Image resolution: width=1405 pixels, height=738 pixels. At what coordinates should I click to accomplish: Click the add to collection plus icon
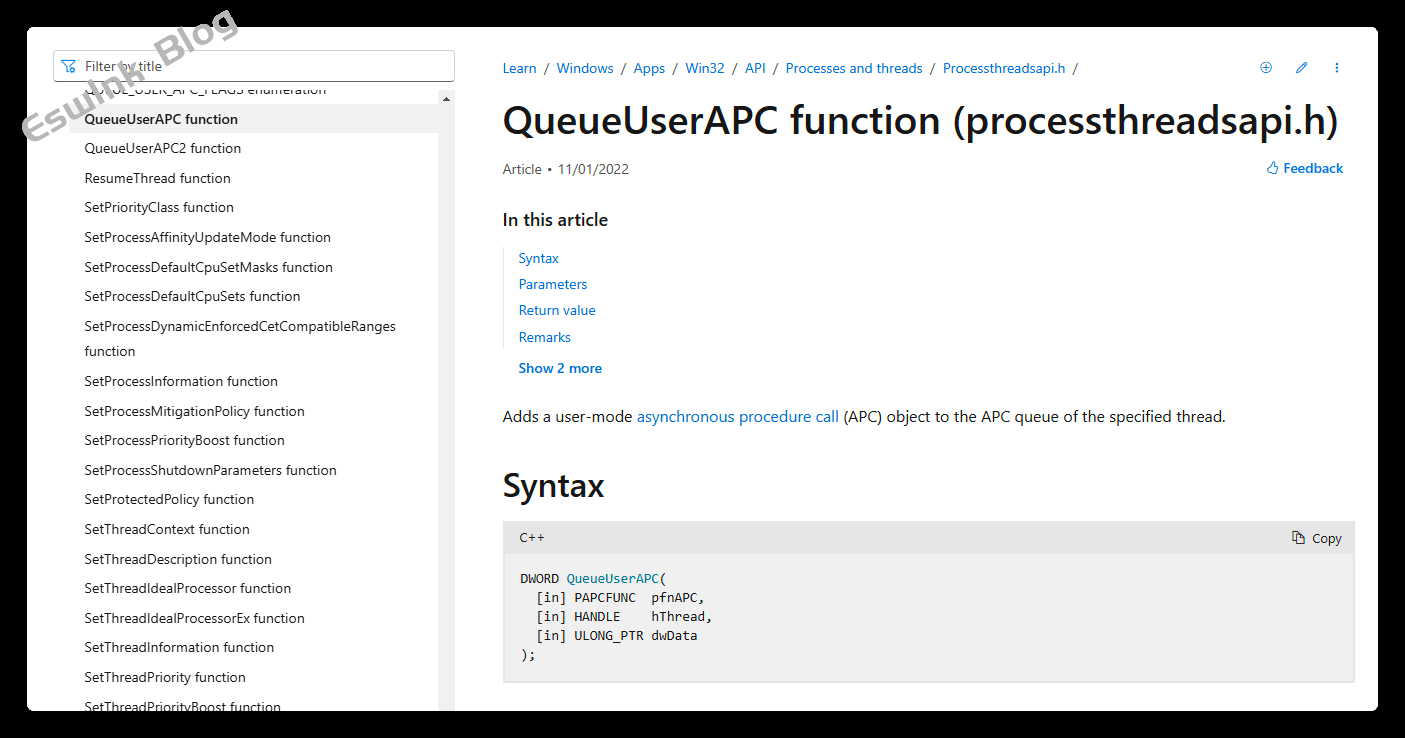[x=1265, y=68]
